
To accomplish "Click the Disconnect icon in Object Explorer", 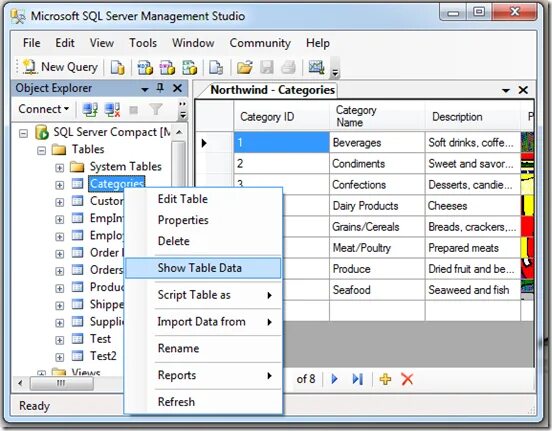I will (x=112, y=110).
